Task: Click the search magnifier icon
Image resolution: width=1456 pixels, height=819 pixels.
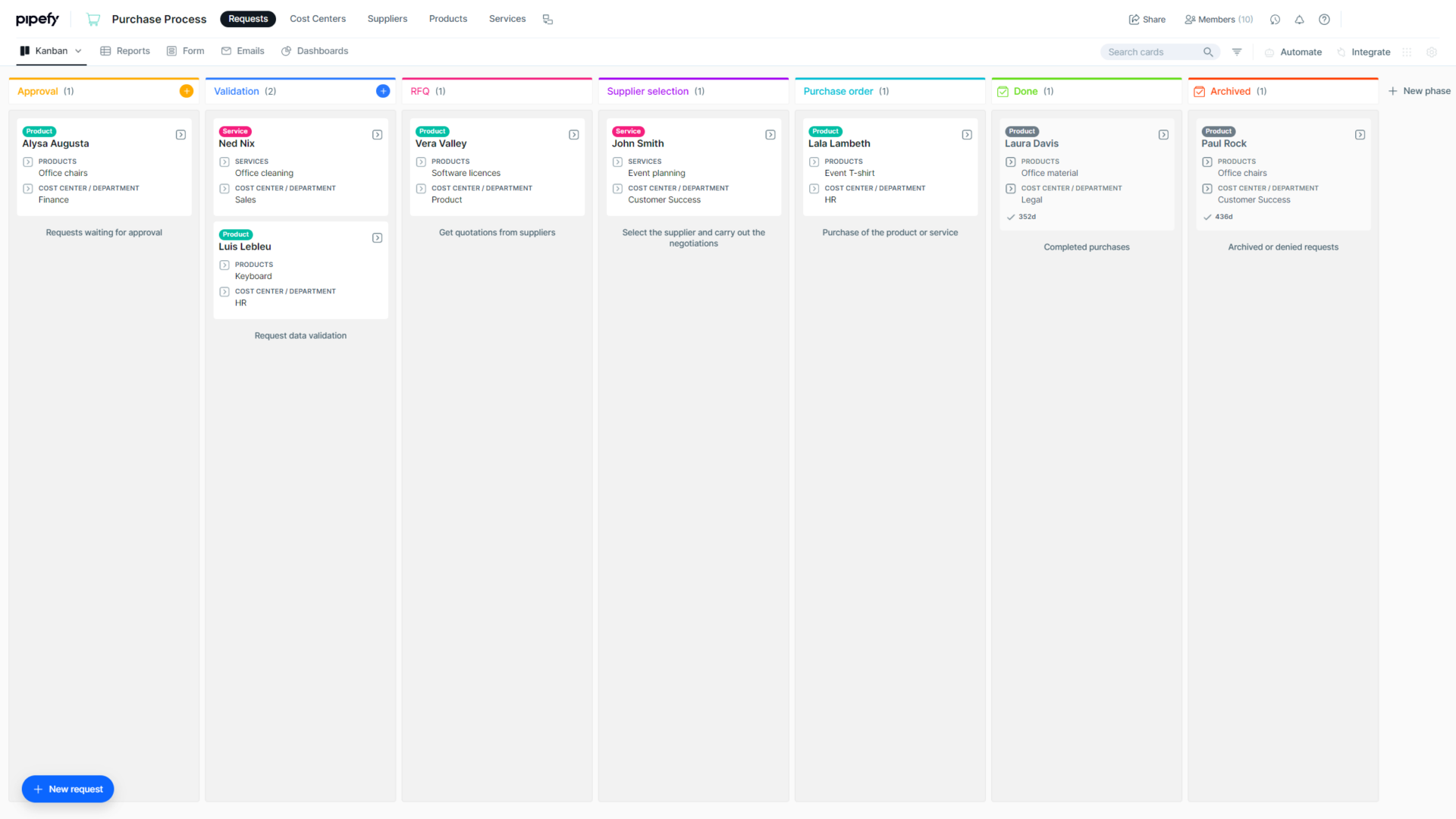Action: (1208, 52)
